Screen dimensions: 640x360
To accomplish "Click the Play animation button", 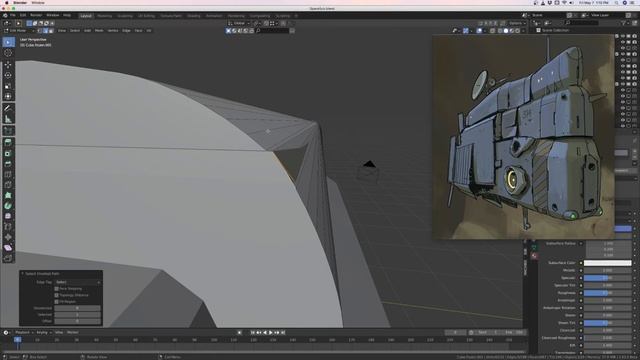I will (270, 333).
